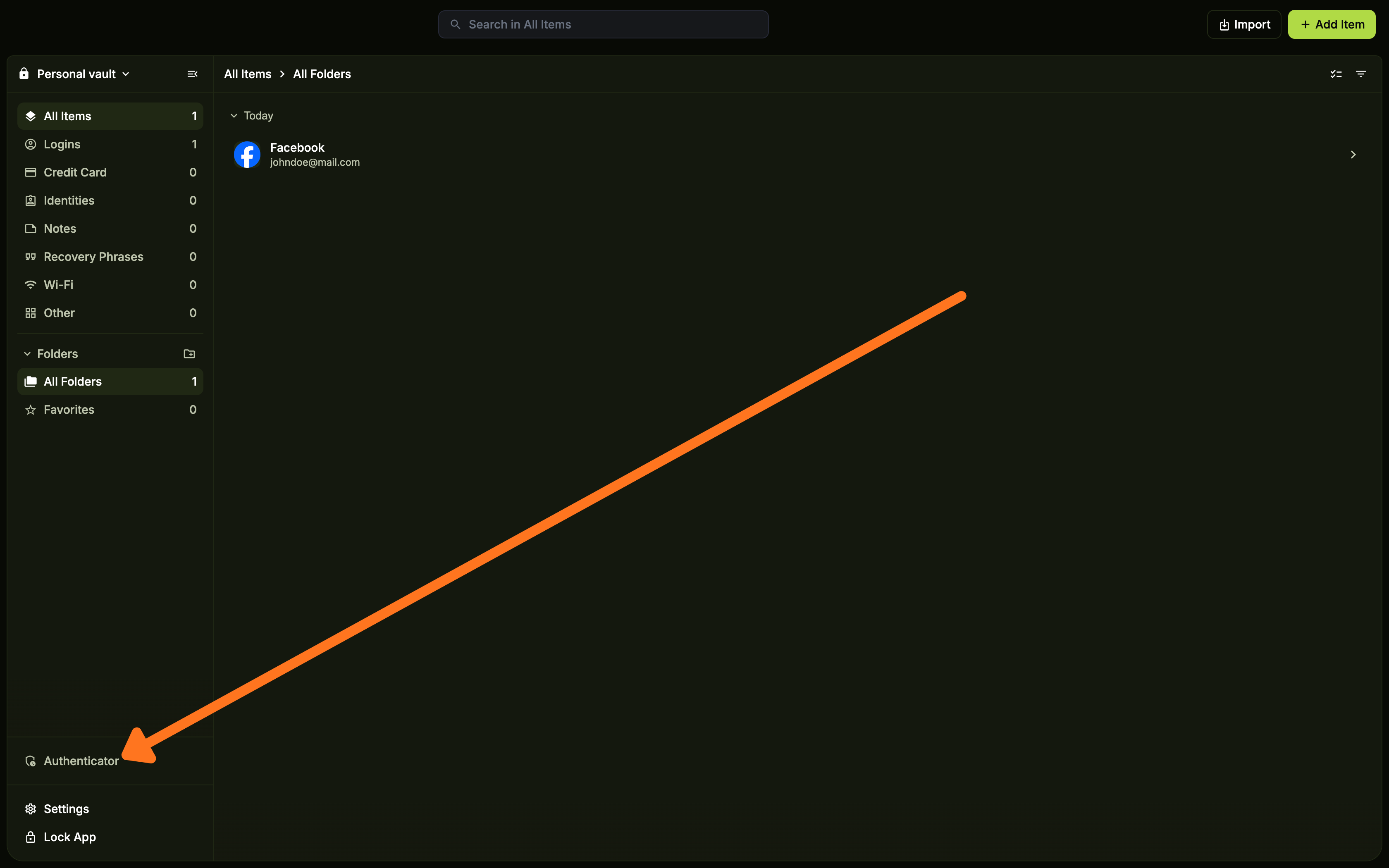Select the Wi-Fi category

click(x=110, y=285)
